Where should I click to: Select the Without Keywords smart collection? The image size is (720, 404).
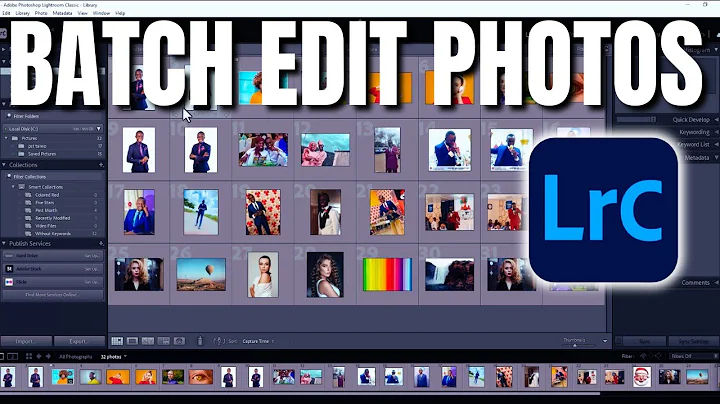click(x=53, y=233)
